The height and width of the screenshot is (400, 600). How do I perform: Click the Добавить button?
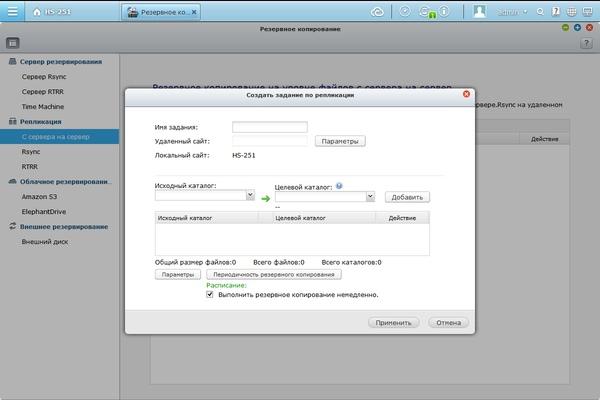tap(407, 197)
